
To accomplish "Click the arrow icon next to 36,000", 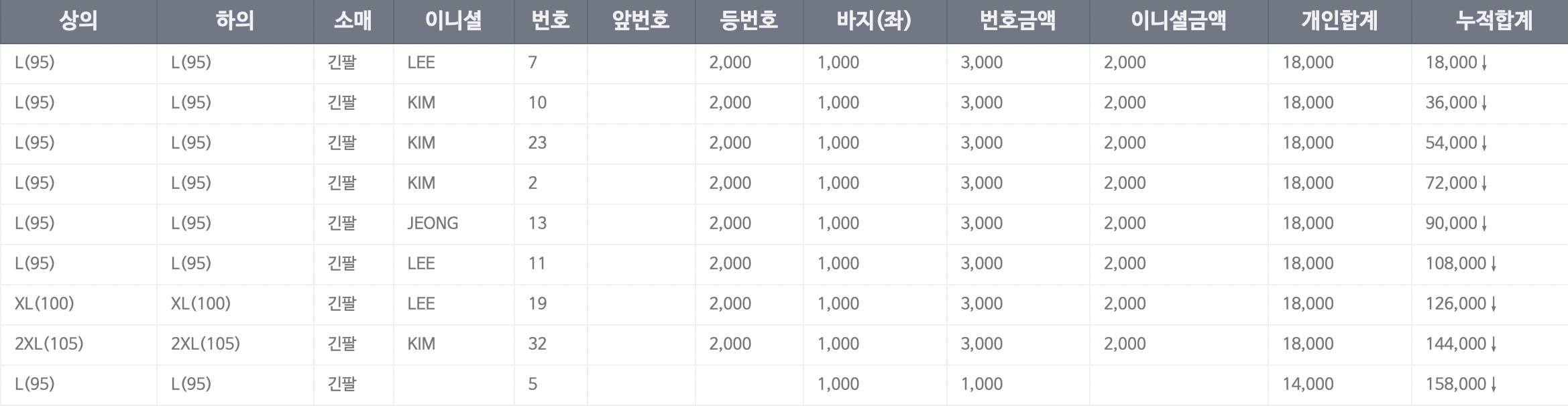I will (1484, 103).
